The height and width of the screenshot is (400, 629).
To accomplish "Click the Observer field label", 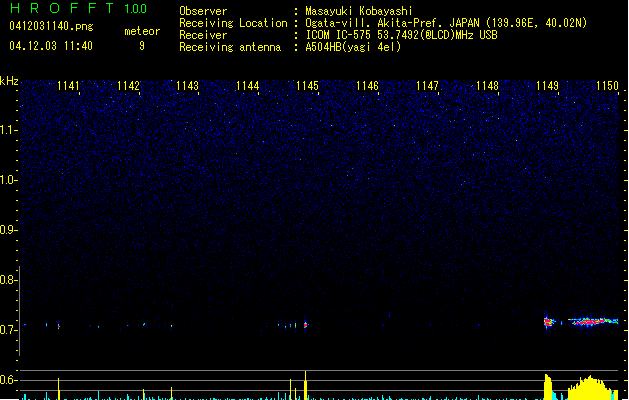I will point(203,11).
